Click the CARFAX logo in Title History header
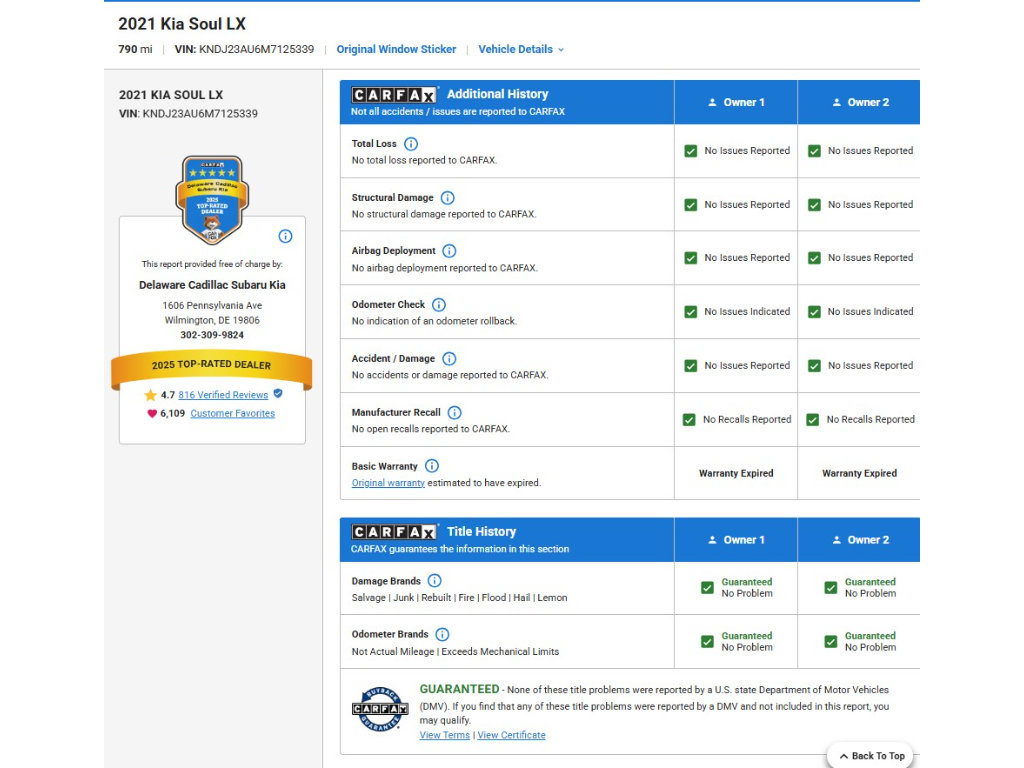Image resolution: width=1024 pixels, height=768 pixels. click(x=394, y=532)
